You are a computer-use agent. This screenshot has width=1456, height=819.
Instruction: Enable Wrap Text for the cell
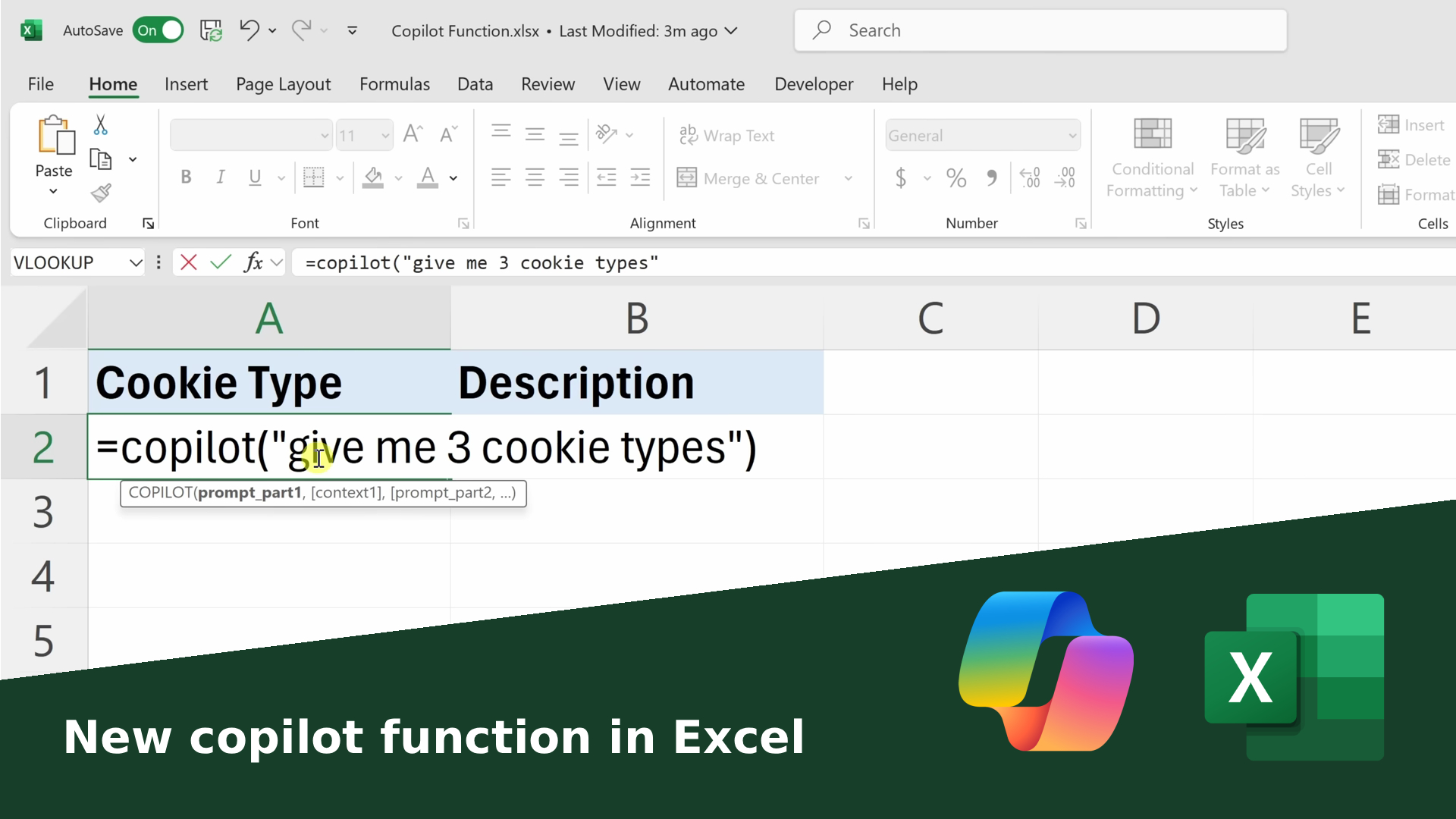pyautogui.click(x=726, y=135)
